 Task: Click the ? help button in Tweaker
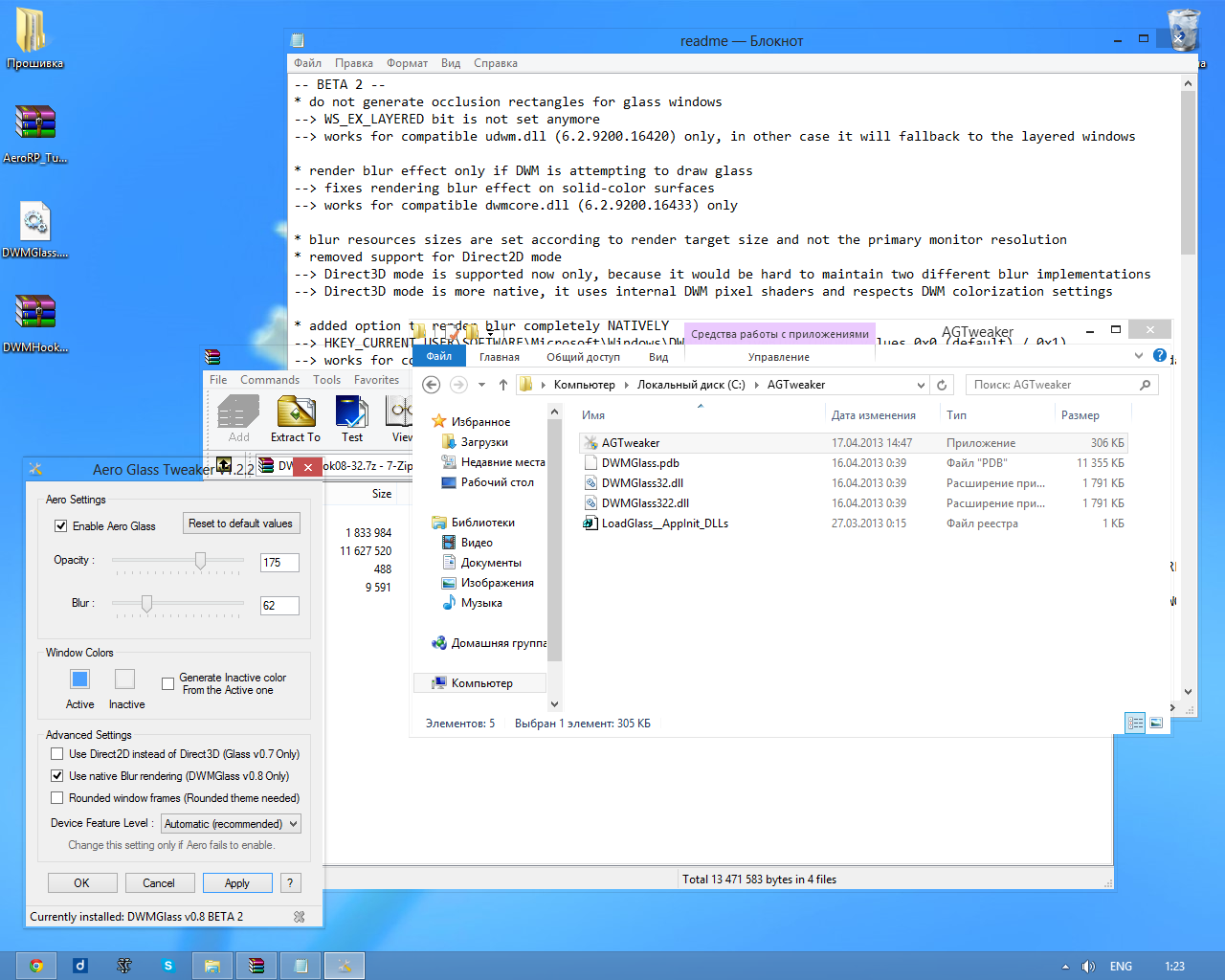290,883
